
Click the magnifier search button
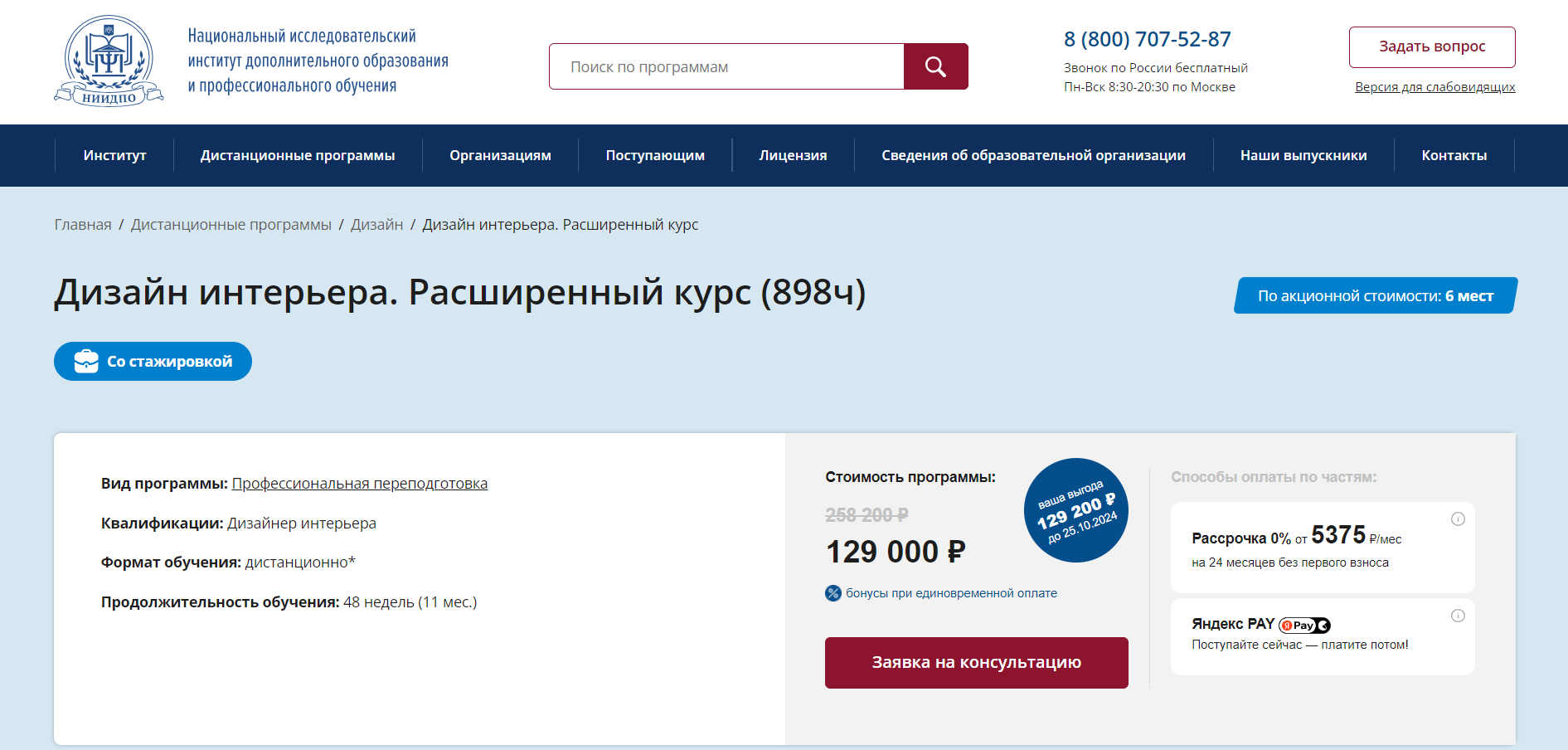935,66
